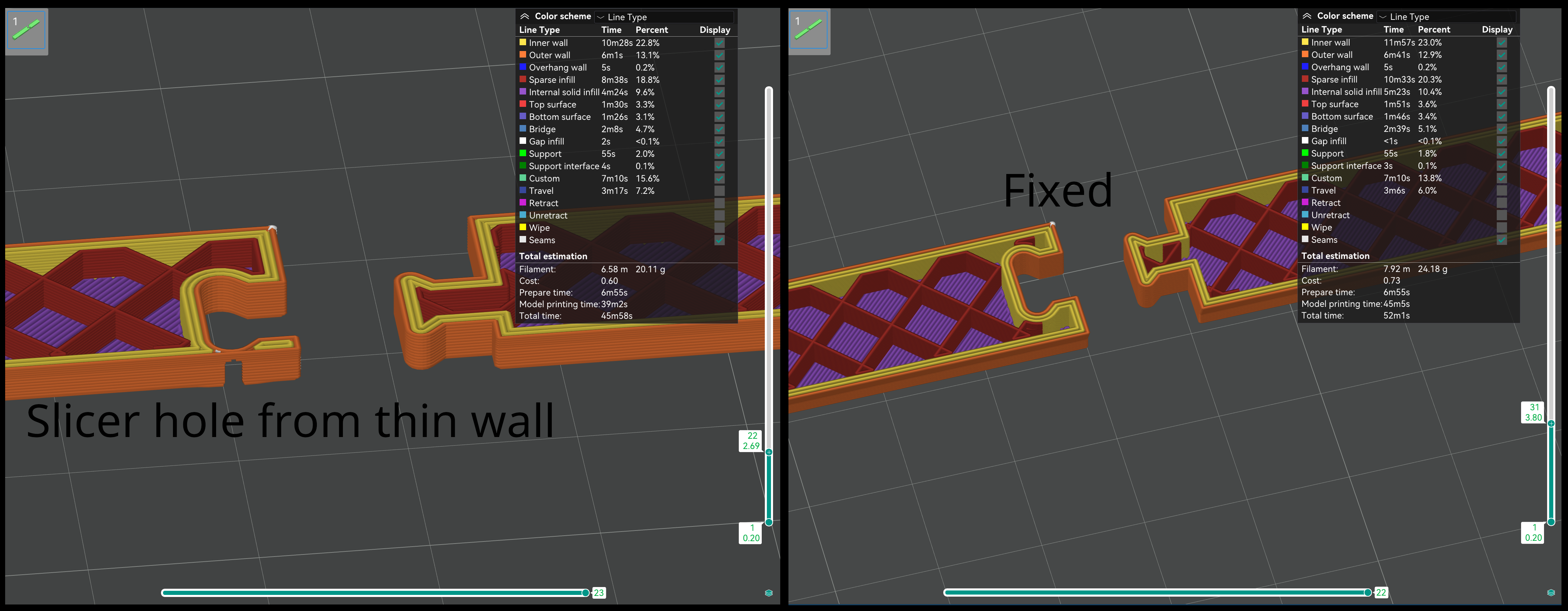Grab lower layer slider handle in Slicer hole view
1568x611 pixels.
coord(769,522)
